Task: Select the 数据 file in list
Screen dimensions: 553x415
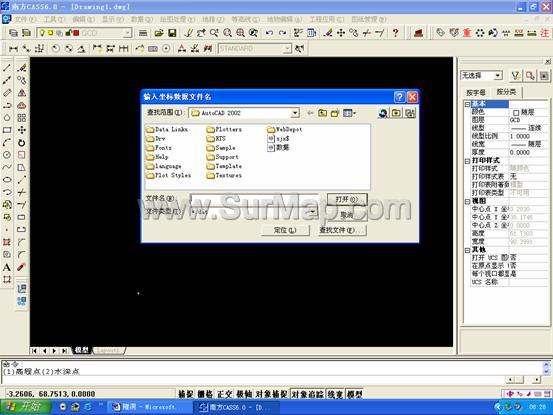Action: tap(279, 148)
